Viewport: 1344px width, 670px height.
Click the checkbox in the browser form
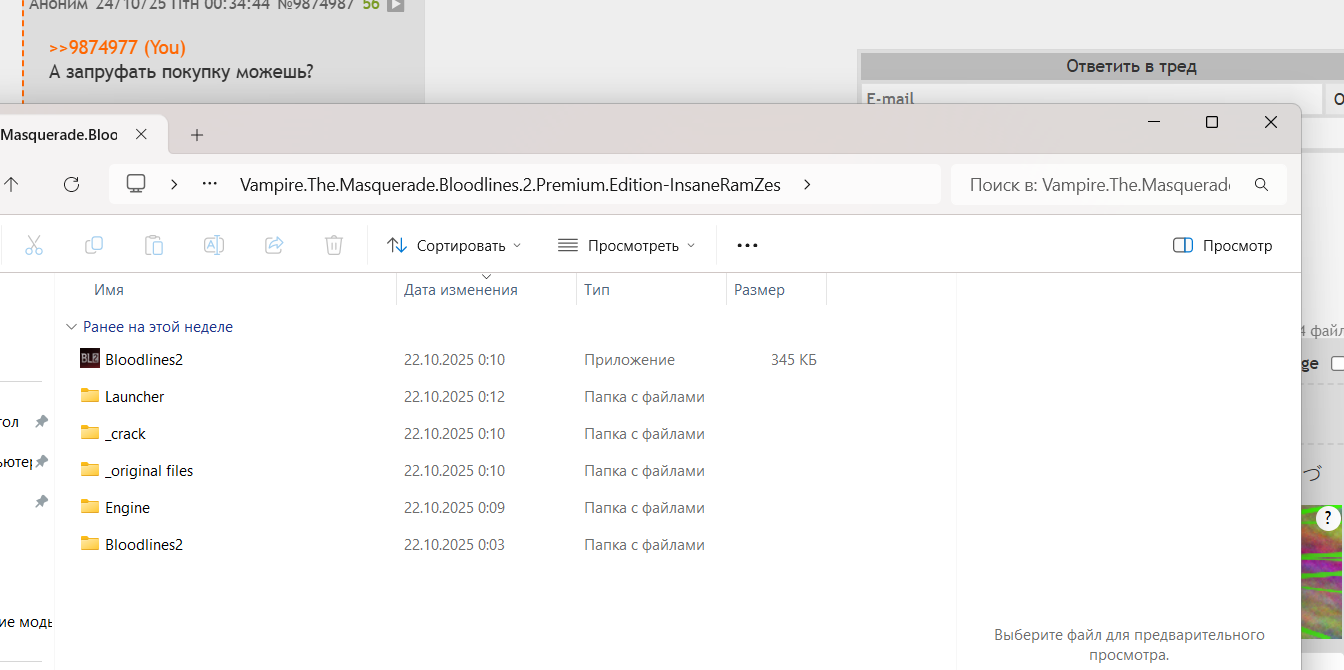tap(1338, 364)
